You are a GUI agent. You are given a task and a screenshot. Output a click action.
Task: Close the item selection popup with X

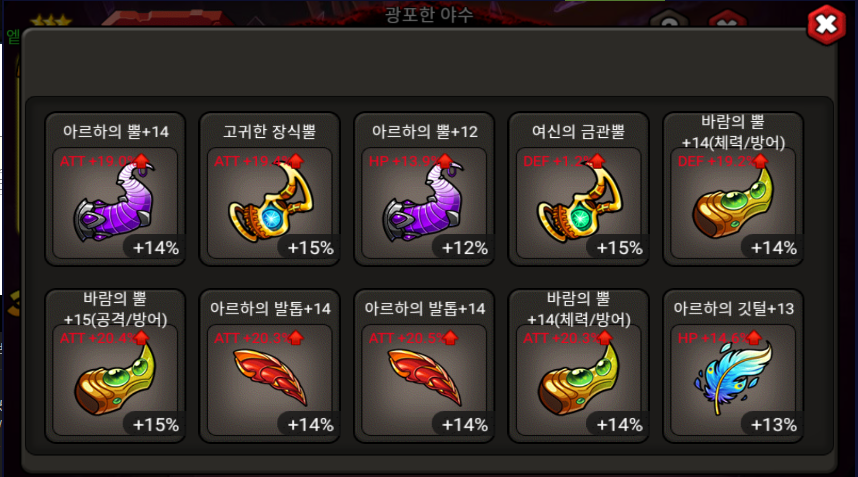coord(826,25)
